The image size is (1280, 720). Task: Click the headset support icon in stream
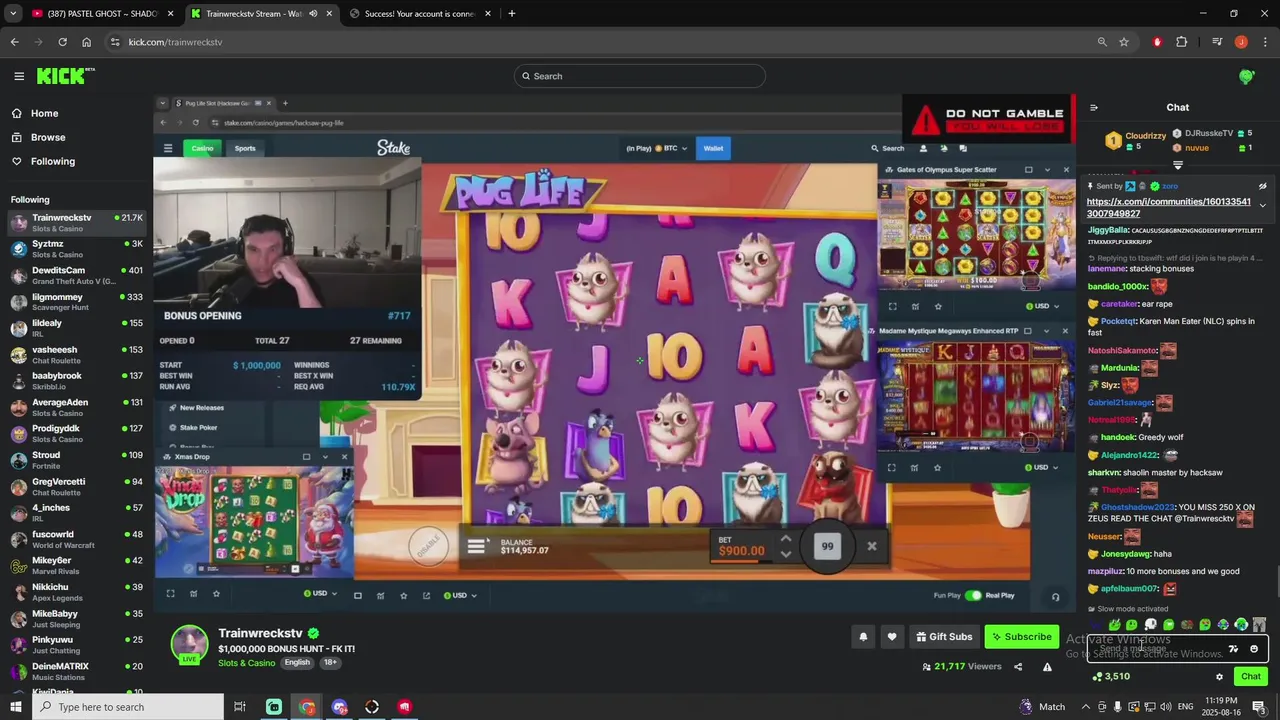tap(1055, 597)
